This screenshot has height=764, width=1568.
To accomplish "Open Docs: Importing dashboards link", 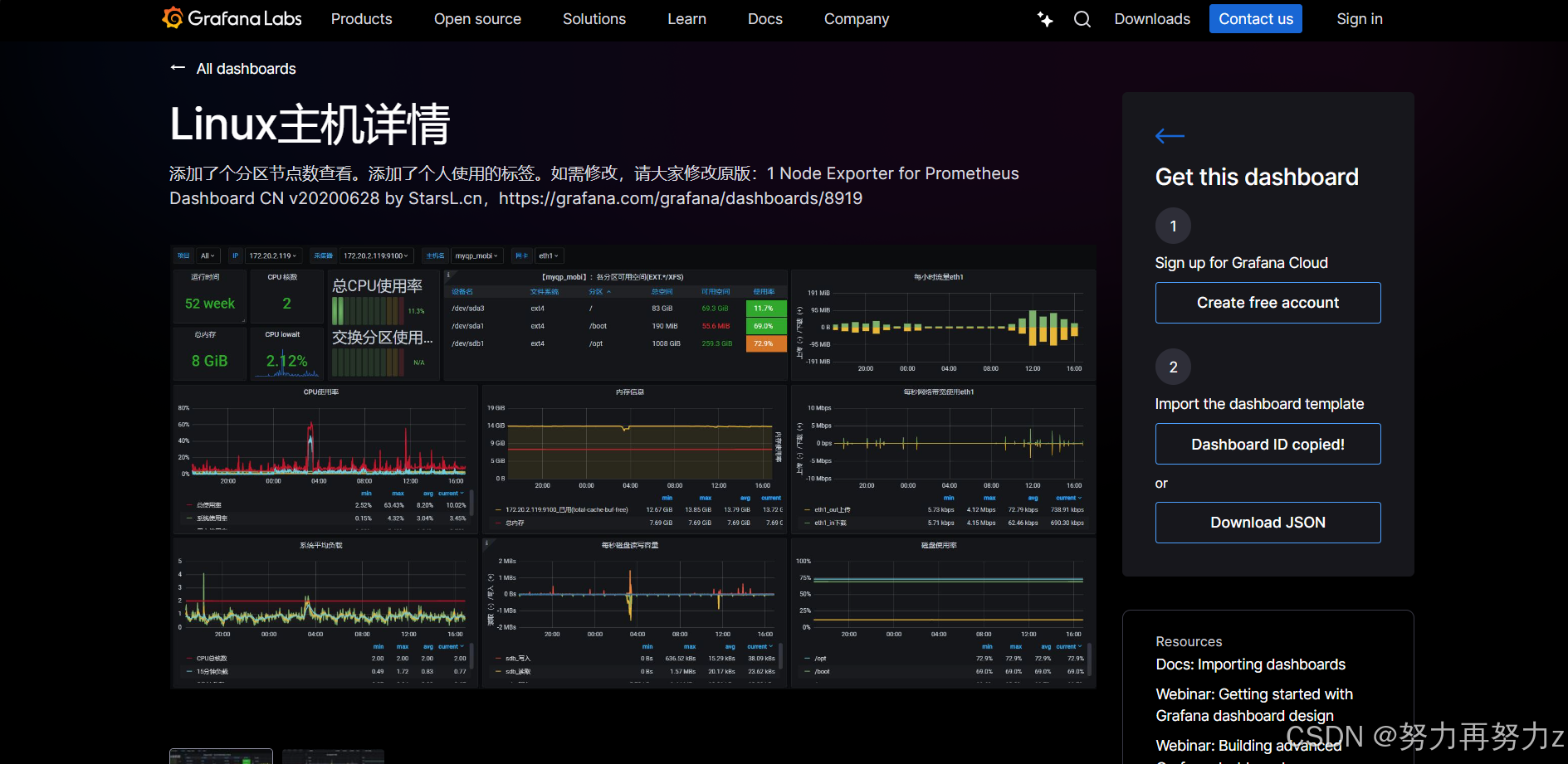I will tap(1250, 664).
